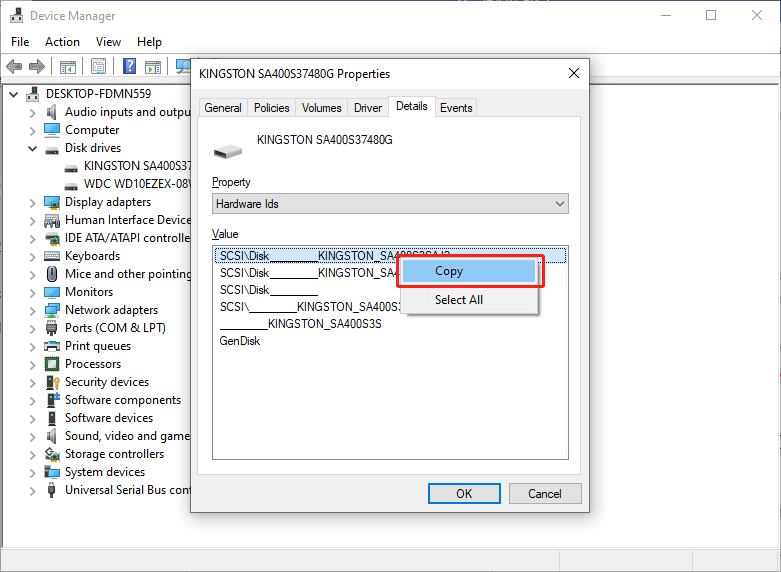
Task: Click the Cancel button
Action: tap(545, 493)
